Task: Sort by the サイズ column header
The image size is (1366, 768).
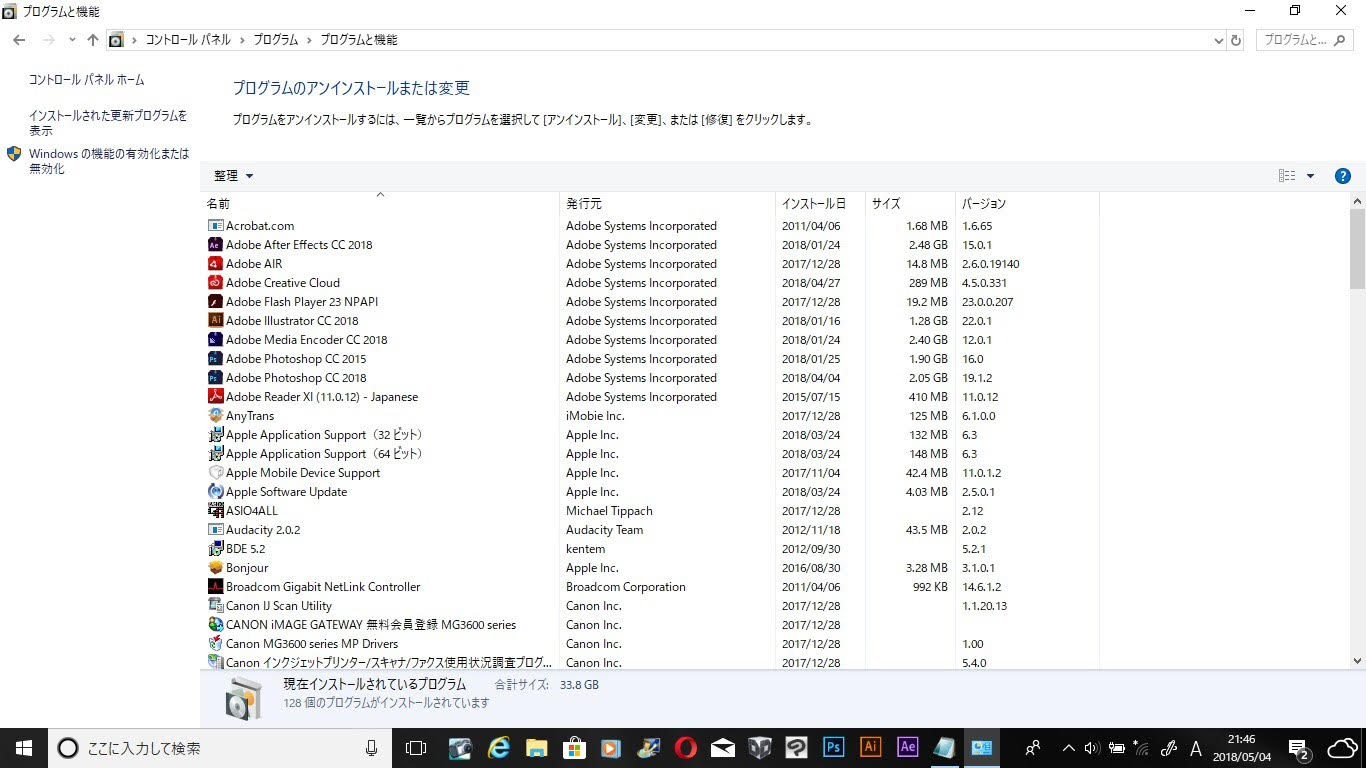Action: tap(910, 203)
